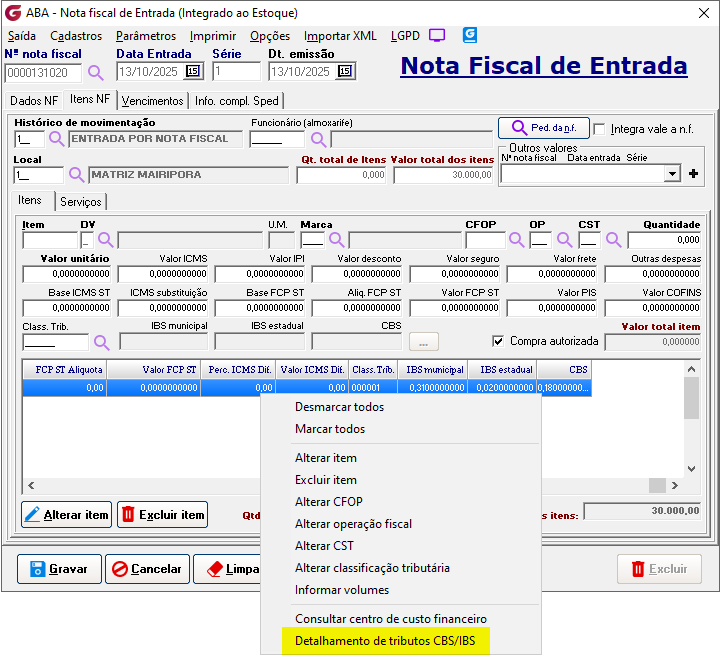Choose Alterar operação fiscal
Image resolution: width=722 pixels, height=660 pixels.
(x=353, y=524)
